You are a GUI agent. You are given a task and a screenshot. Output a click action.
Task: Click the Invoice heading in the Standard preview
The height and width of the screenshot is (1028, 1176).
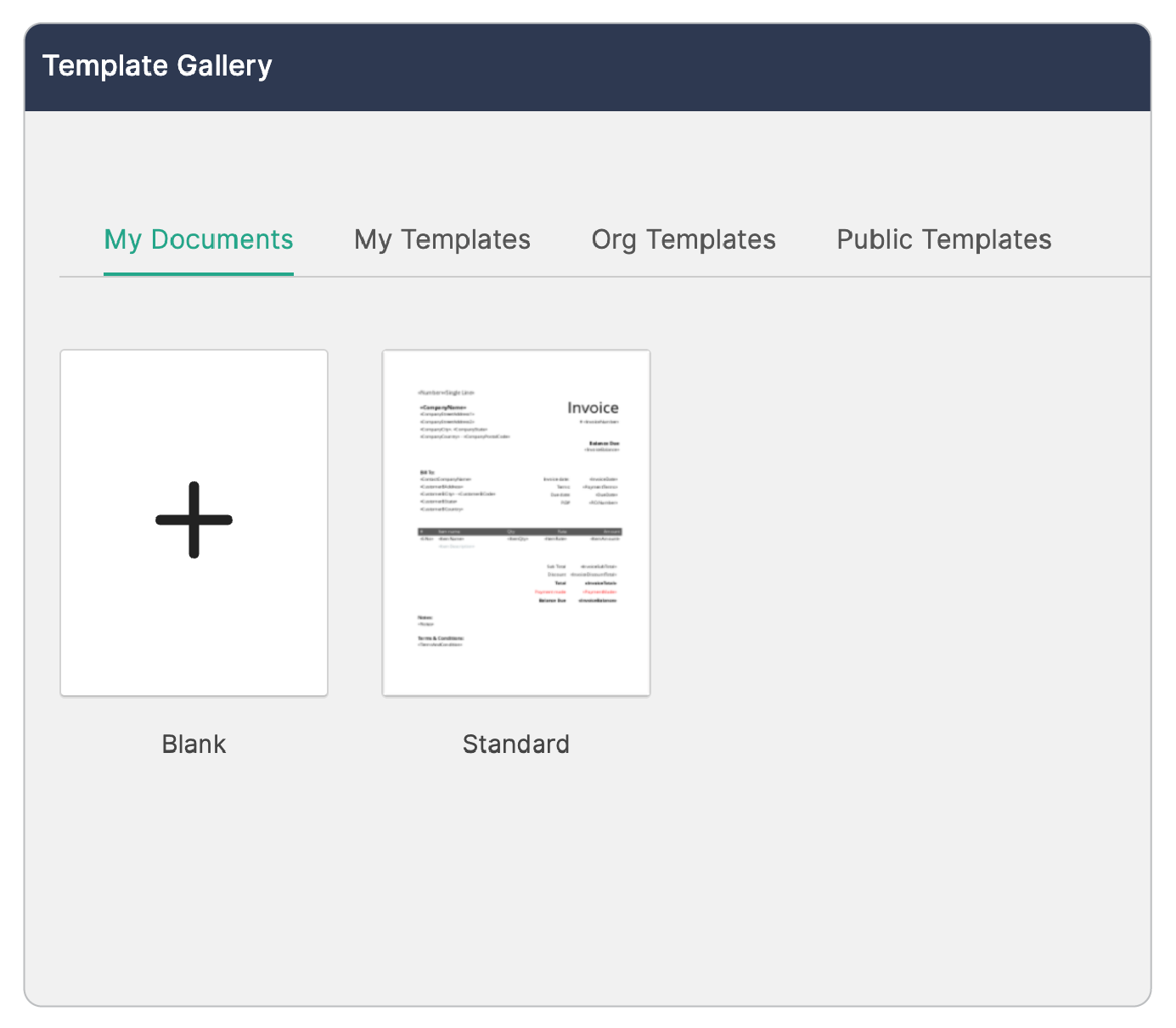coord(594,407)
